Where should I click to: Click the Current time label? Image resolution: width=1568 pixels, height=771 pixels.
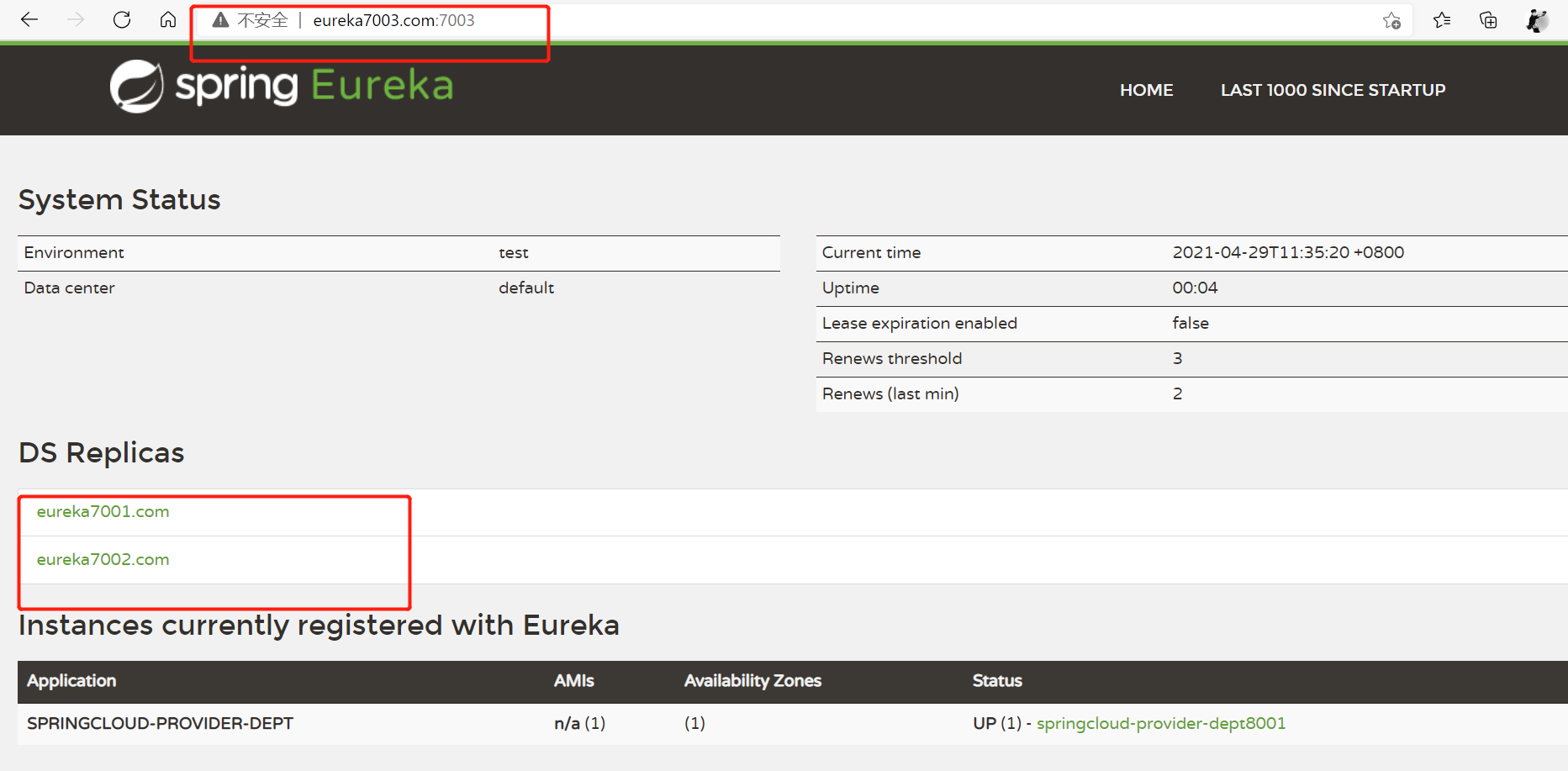coord(871,252)
